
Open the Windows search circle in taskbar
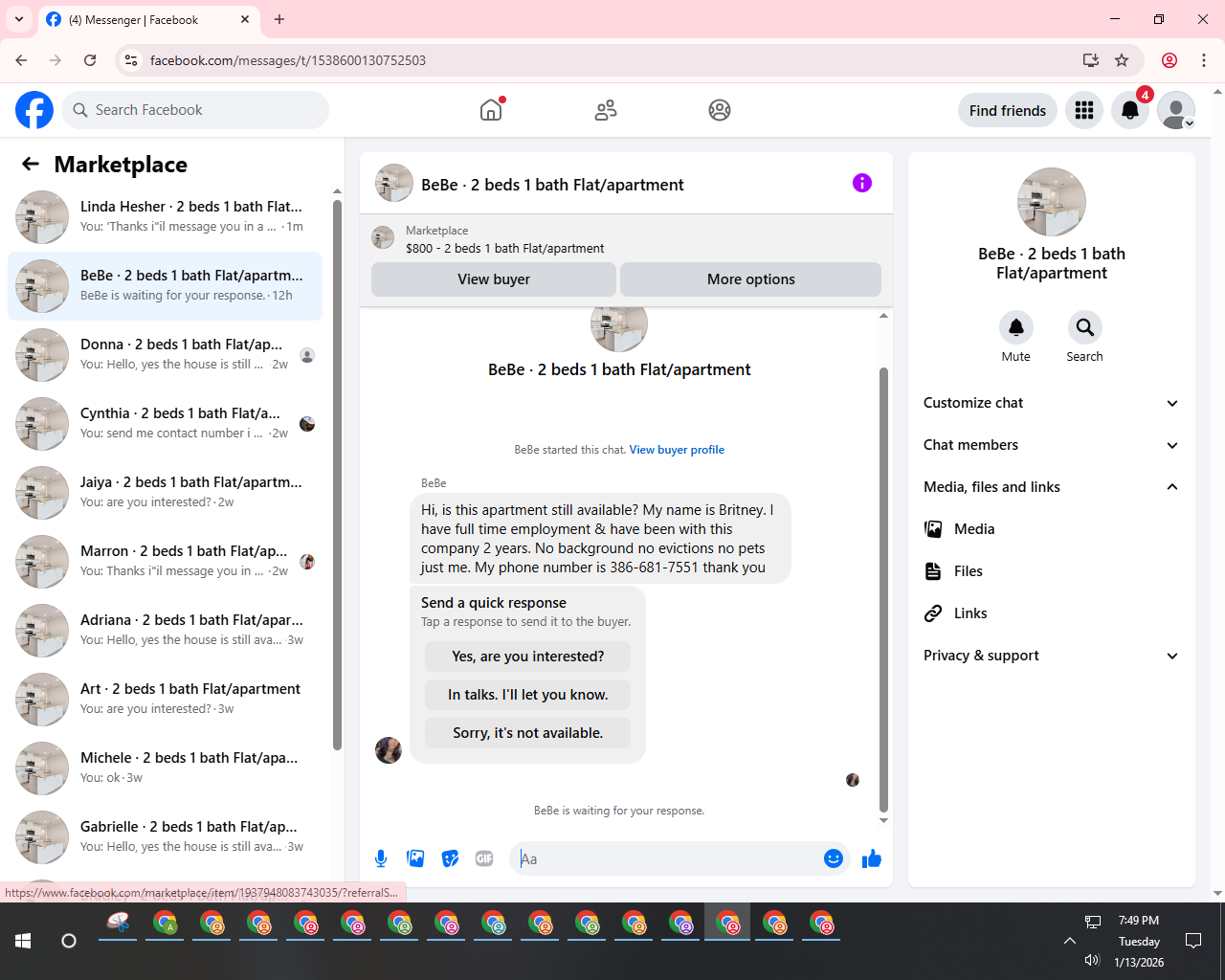click(69, 941)
